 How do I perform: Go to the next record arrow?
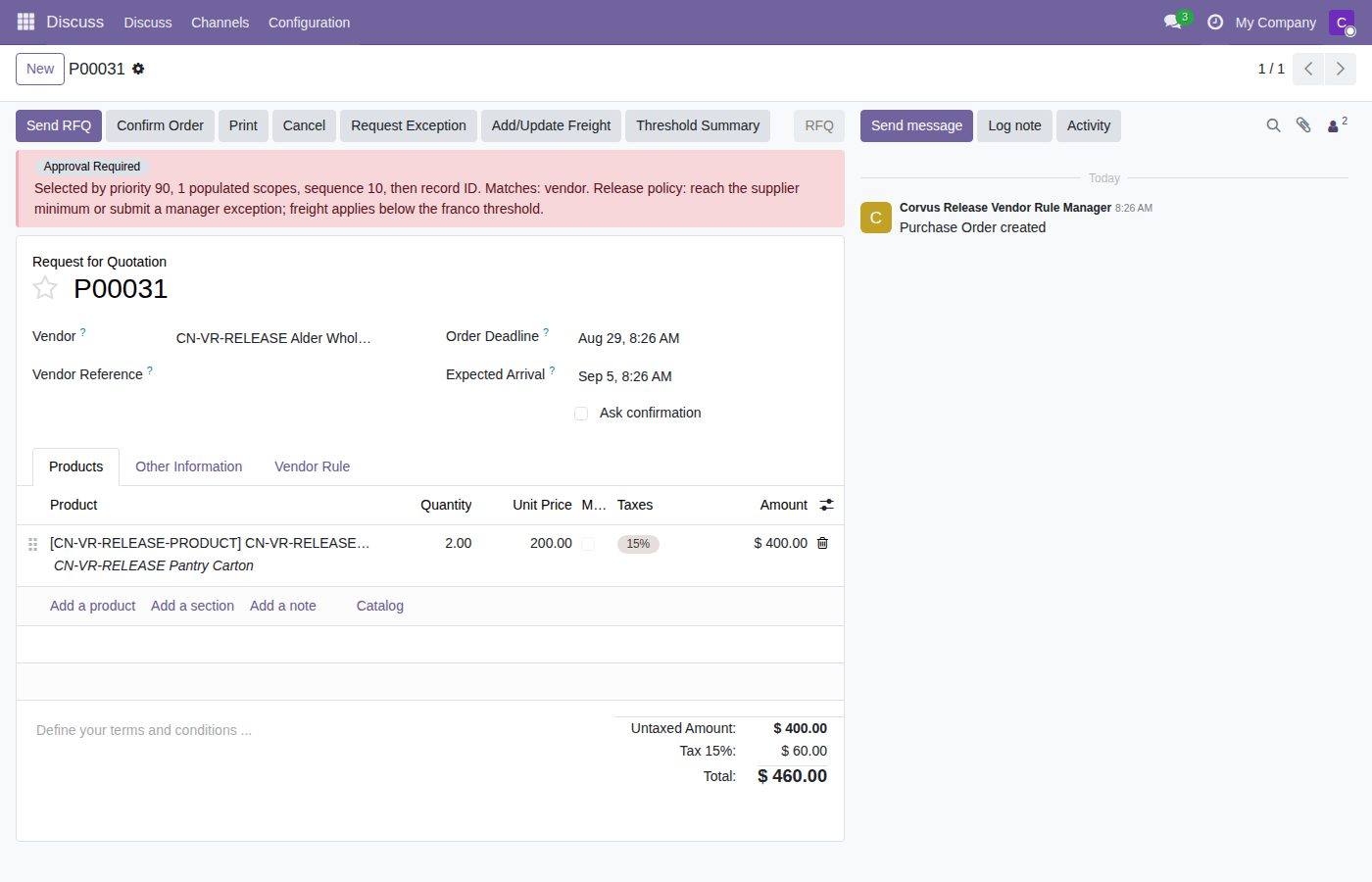tap(1341, 69)
